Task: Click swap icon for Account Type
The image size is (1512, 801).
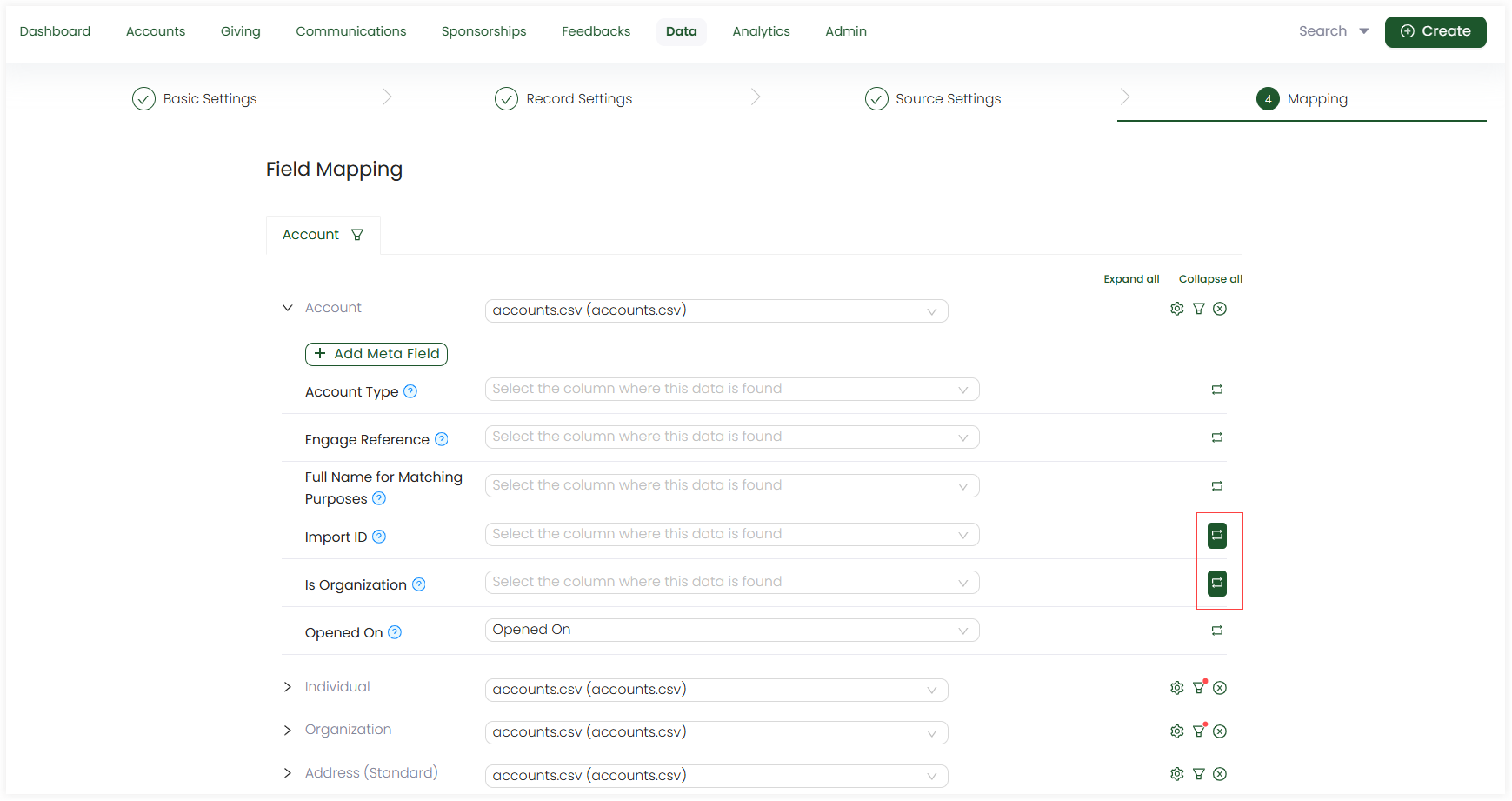Action: click(x=1217, y=390)
